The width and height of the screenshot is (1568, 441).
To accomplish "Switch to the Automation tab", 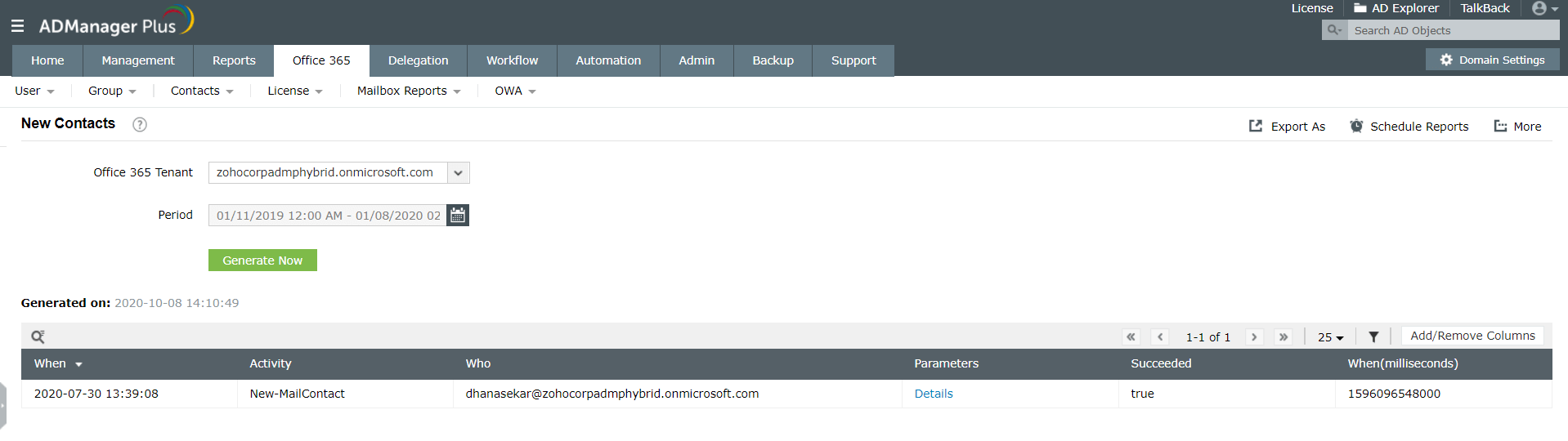I will pos(608,60).
